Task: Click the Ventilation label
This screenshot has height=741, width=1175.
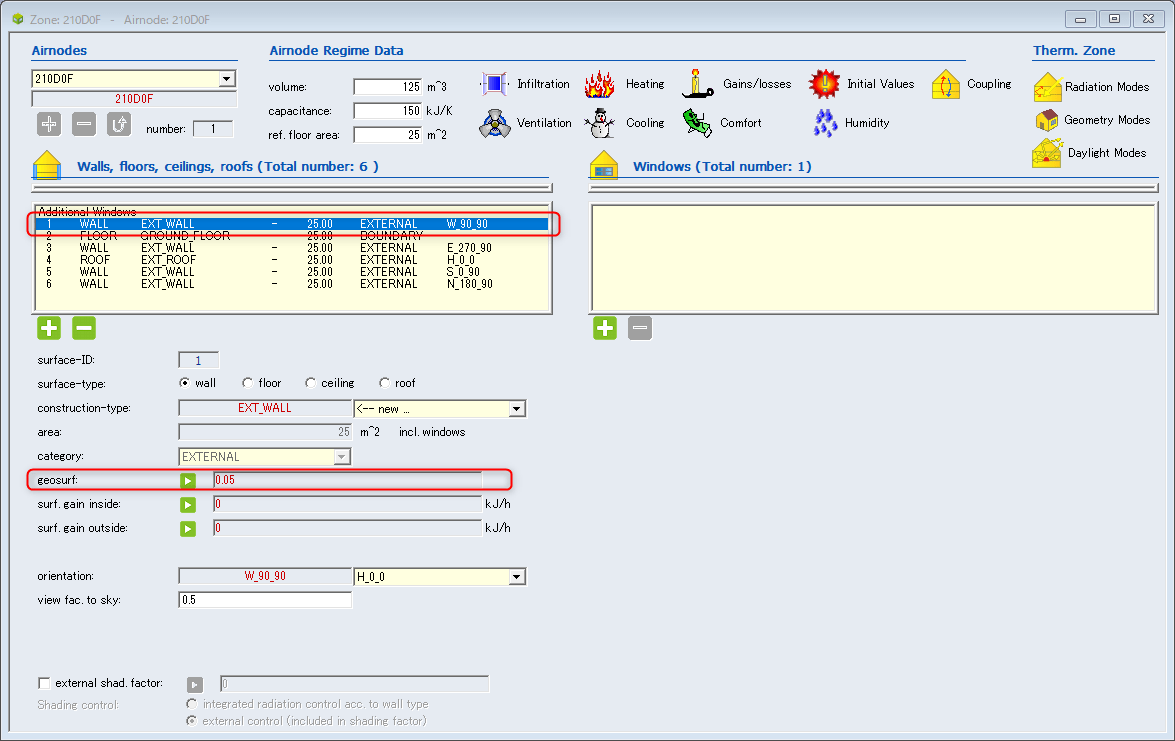Action: coord(544,123)
